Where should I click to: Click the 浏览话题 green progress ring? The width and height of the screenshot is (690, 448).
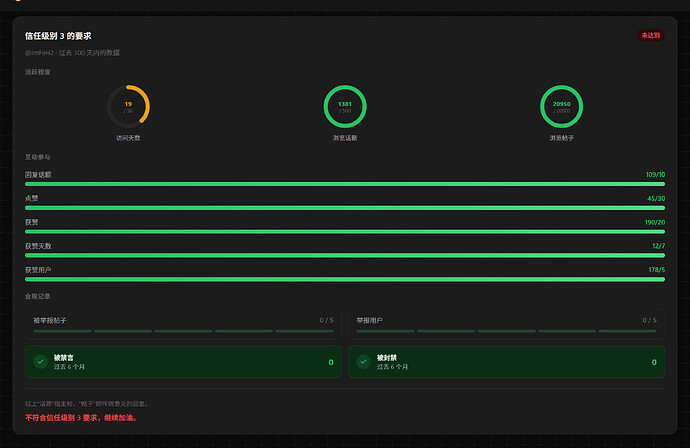[x=345, y=106]
